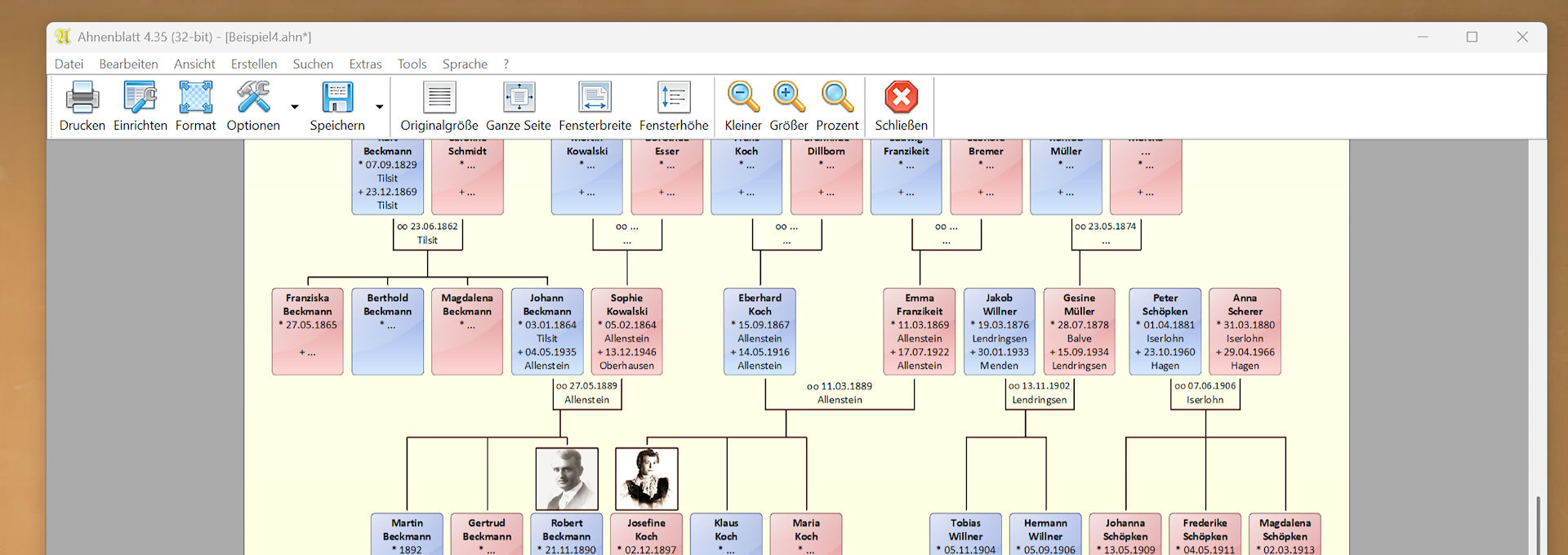Zoom in with Größer magnifier

pos(789,98)
